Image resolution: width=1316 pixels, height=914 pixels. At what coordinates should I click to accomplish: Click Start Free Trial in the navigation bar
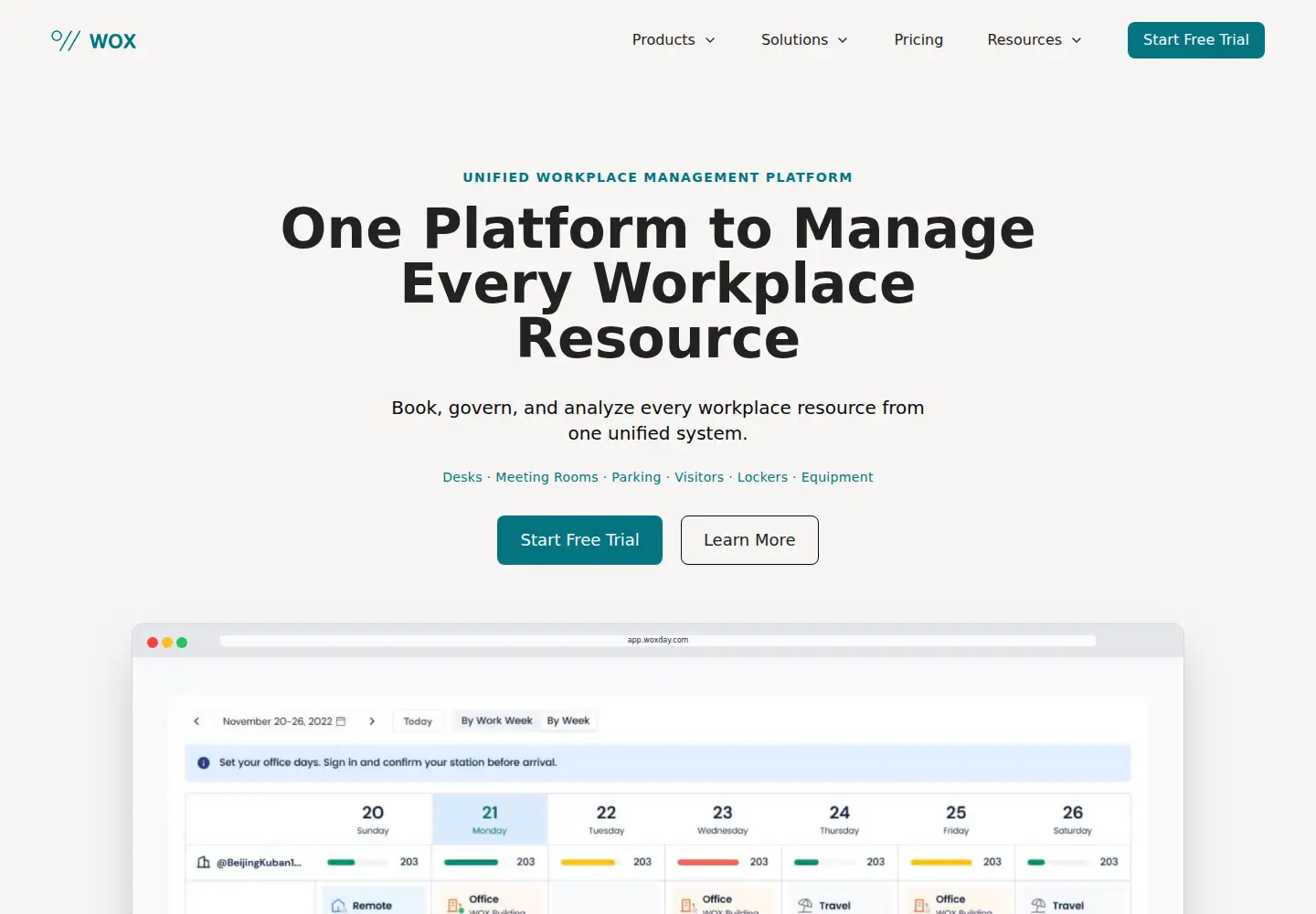1196,40
